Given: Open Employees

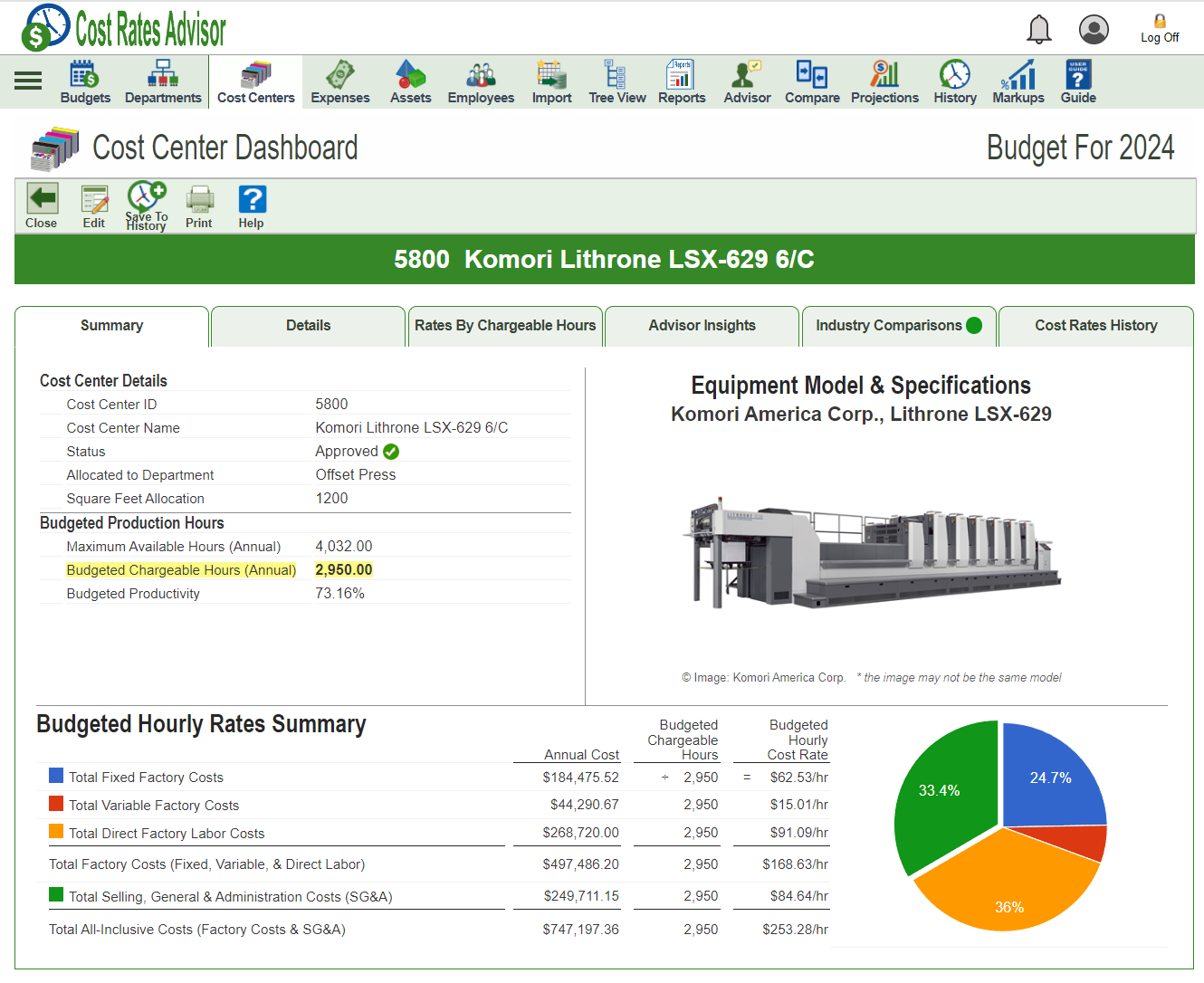Looking at the screenshot, I should coord(481,82).
